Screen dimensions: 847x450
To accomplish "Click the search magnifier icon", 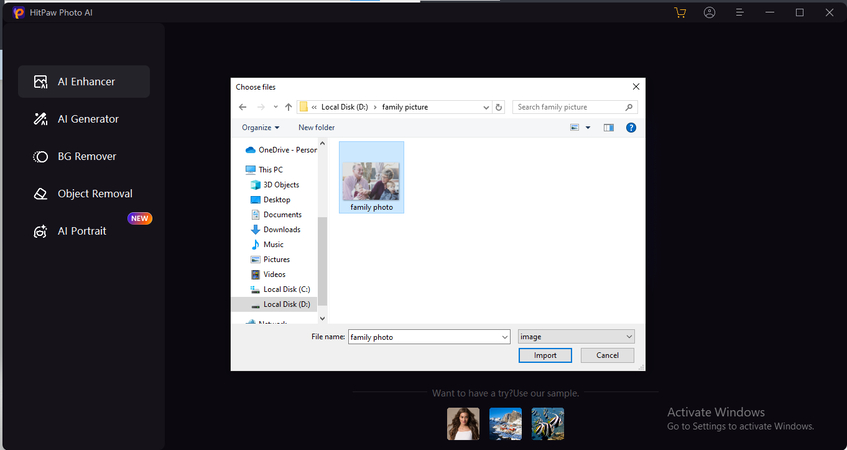I will pyautogui.click(x=629, y=107).
